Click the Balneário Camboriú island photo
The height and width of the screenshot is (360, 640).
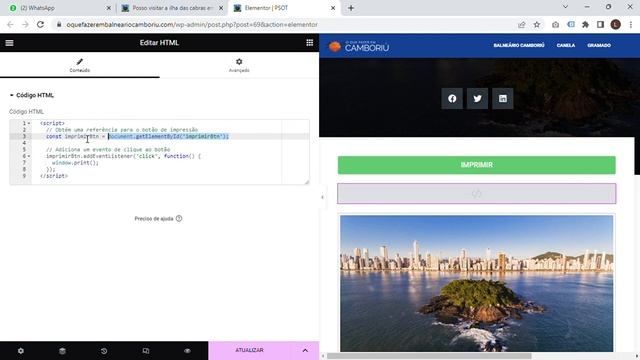(476, 283)
